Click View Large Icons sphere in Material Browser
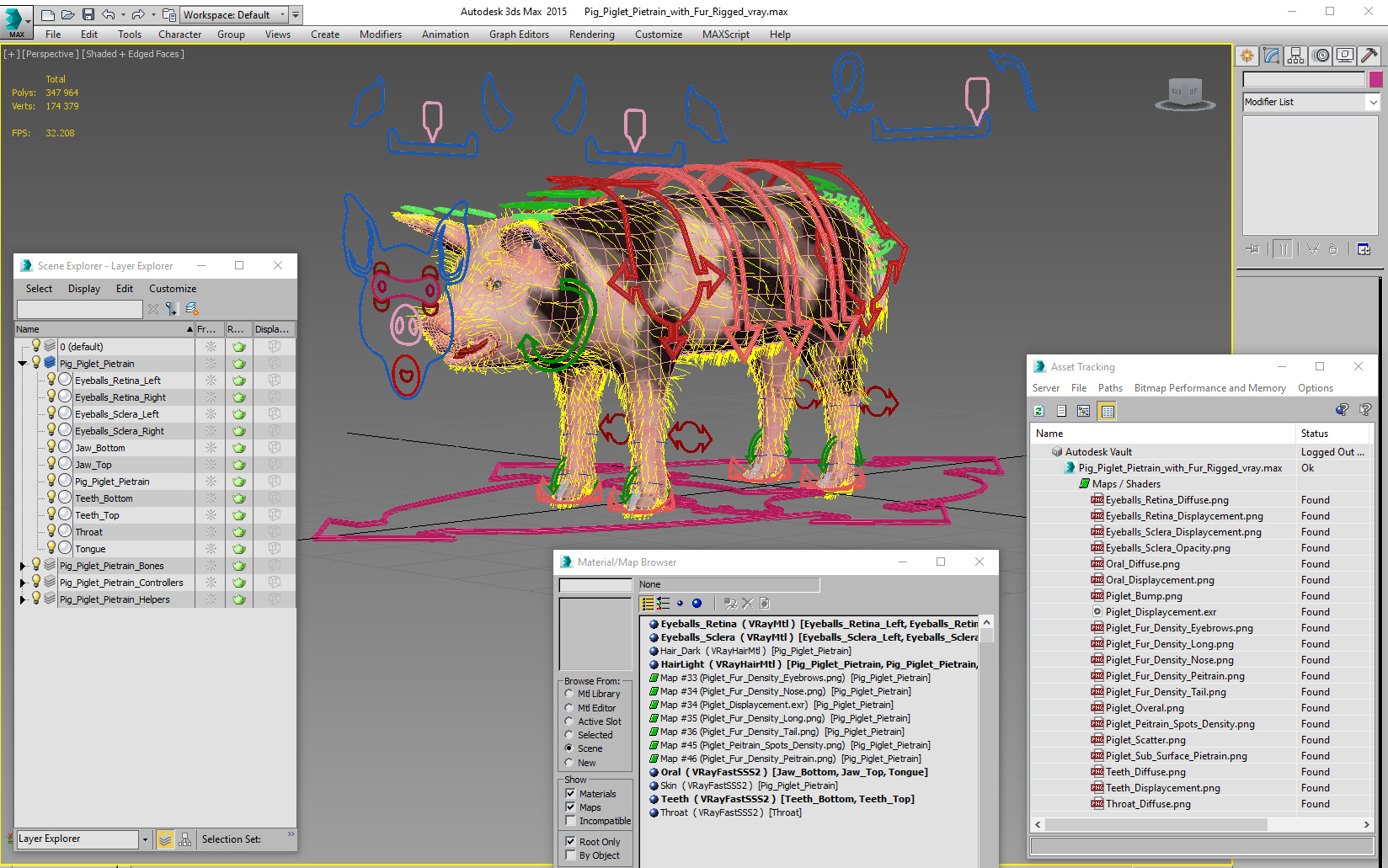The height and width of the screenshot is (868, 1388). coord(697,603)
